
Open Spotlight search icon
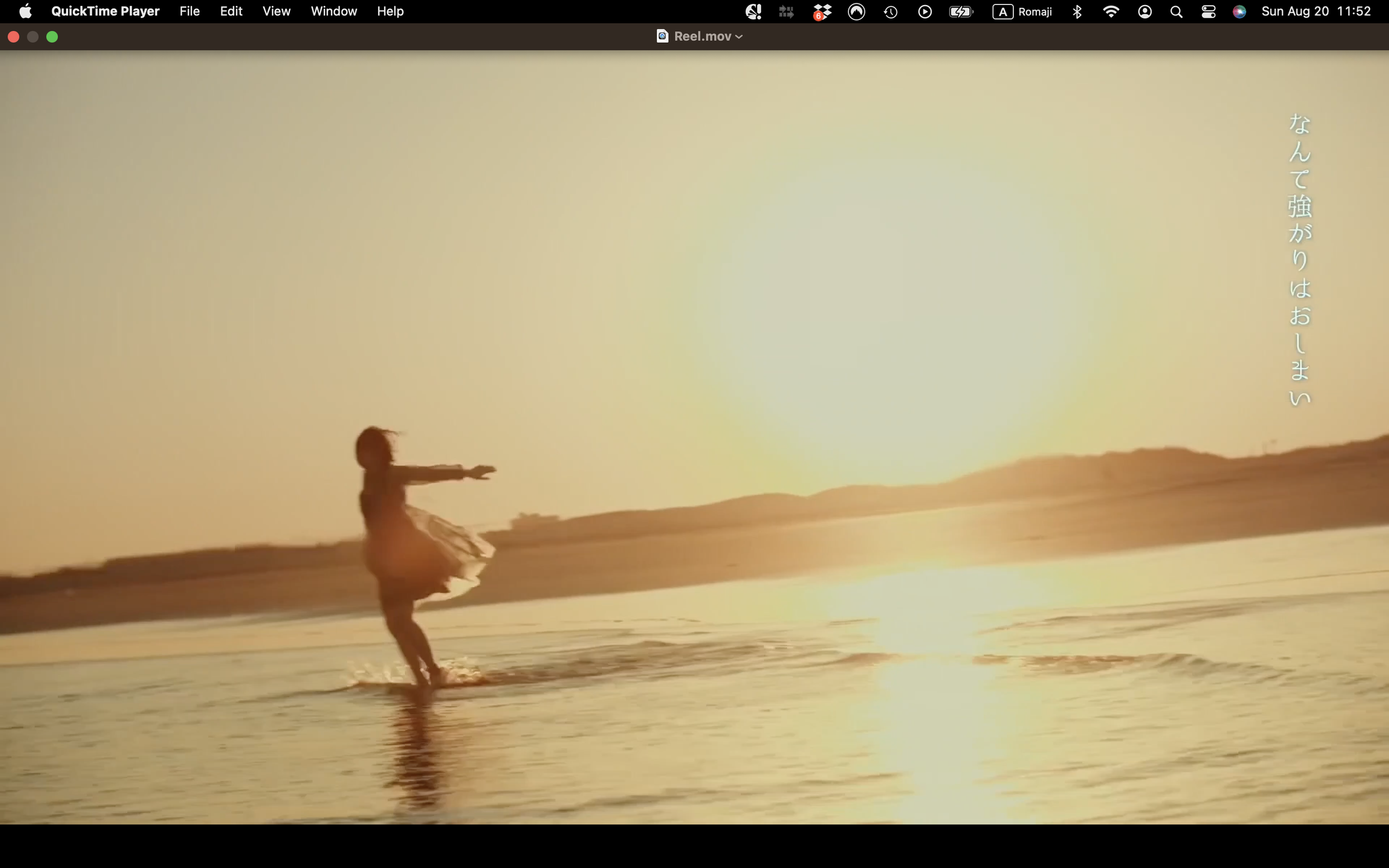pos(1176,12)
